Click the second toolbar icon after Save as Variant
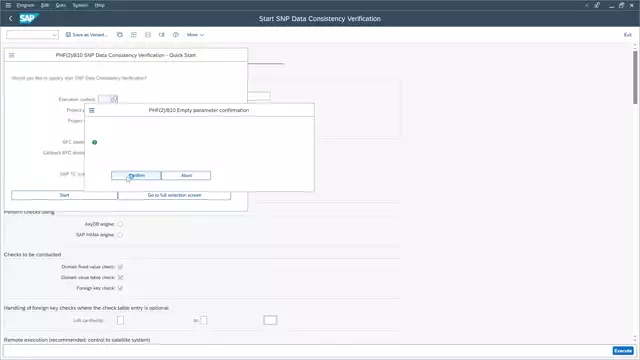This screenshot has height=360, width=640. click(134, 35)
